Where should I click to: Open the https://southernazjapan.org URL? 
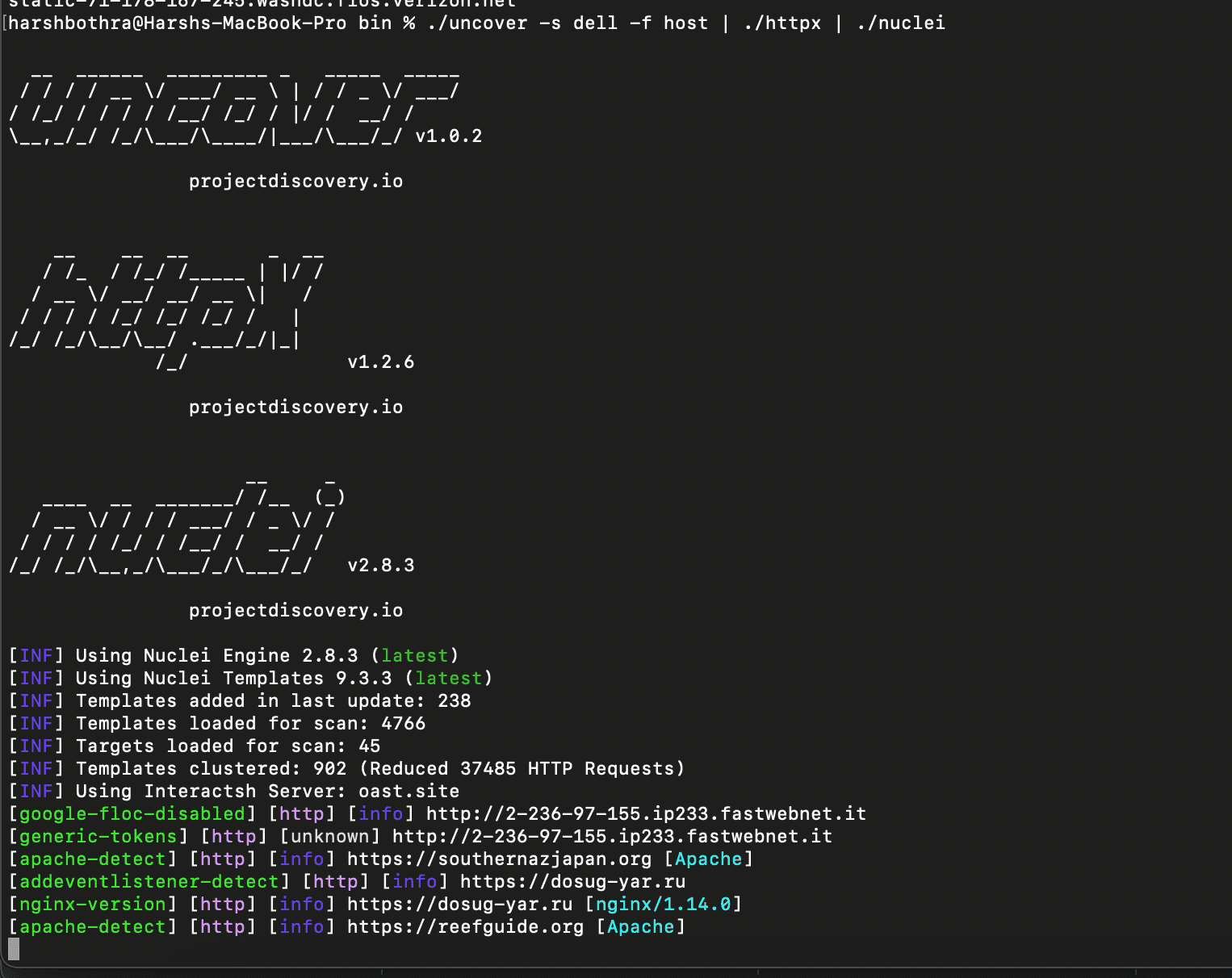499,859
